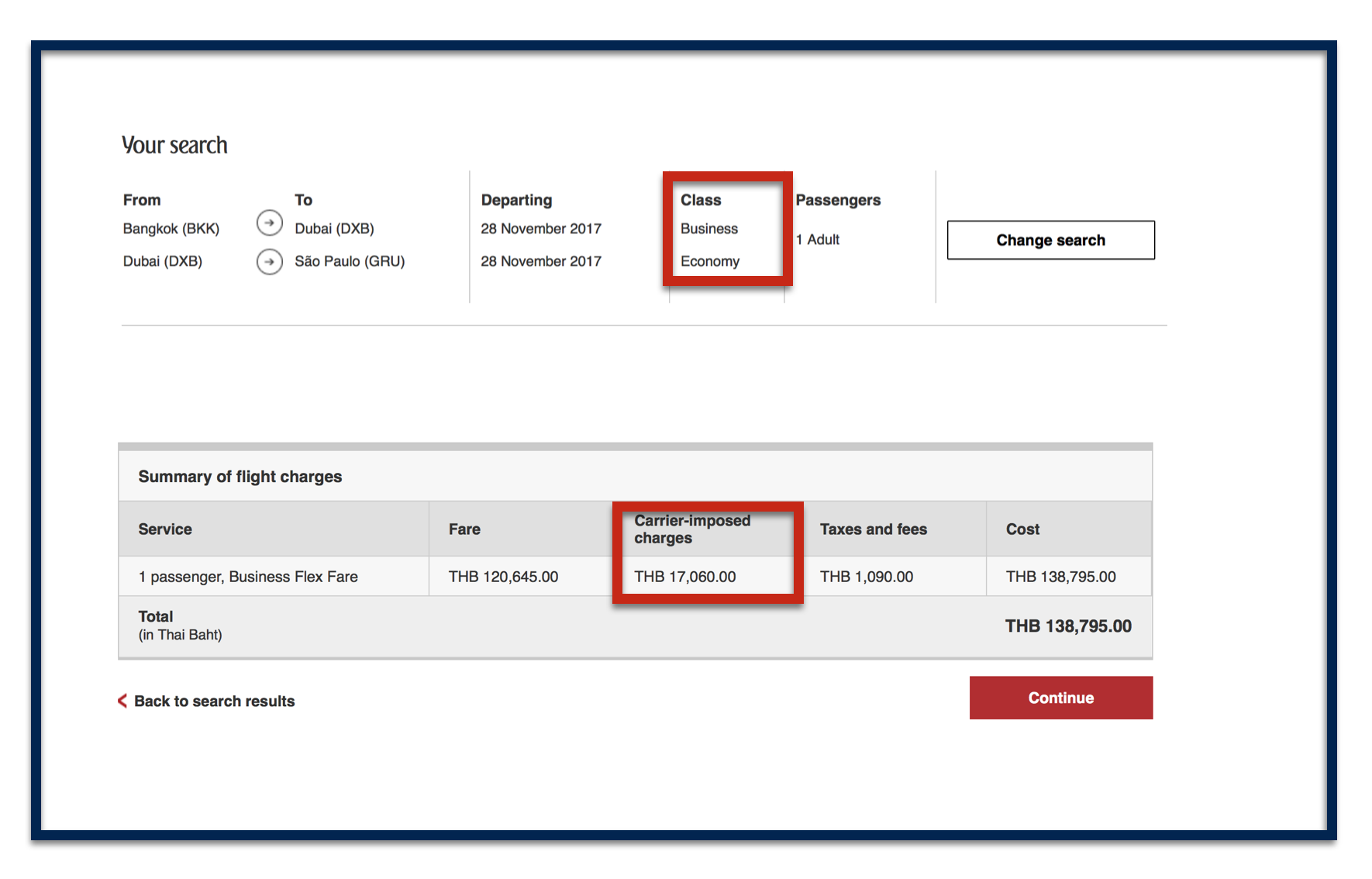This screenshot has width=1372, height=879.
Task: Go back via Back to search results
Action: click(x=214, y=701)
